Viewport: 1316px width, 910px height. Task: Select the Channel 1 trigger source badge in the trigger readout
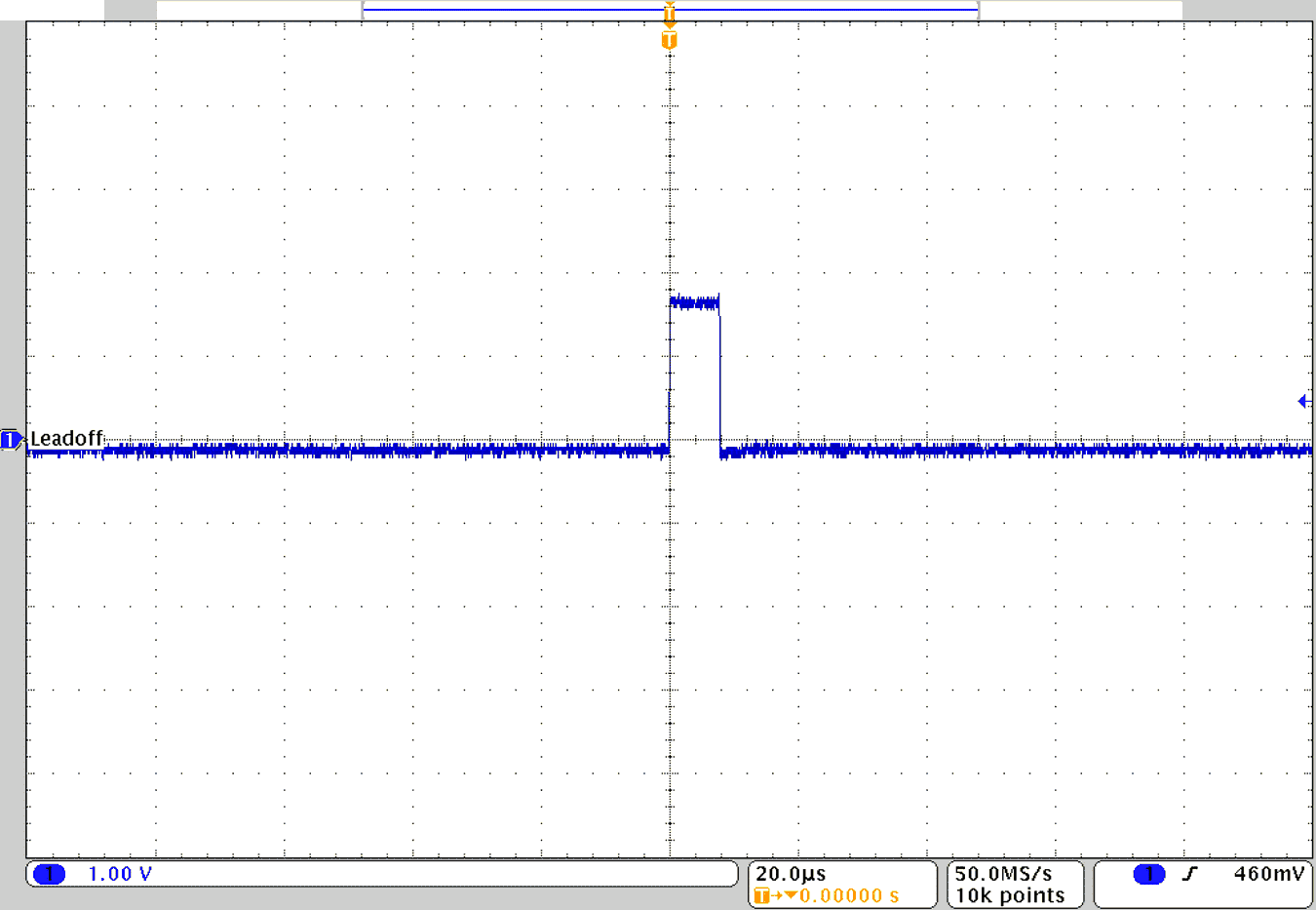(x=1148, y=874)
